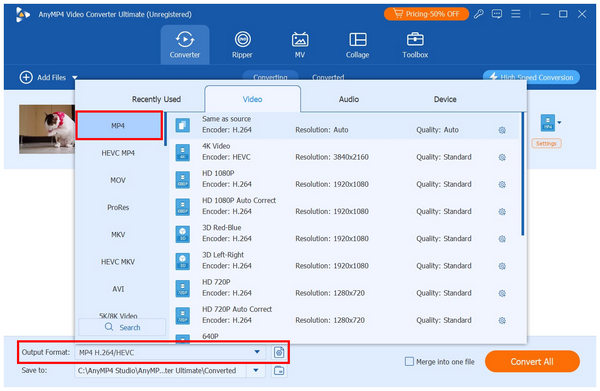Viewport: 600px width, 391px height.
Task: Open the Ripper module
Action: (x=242, y=45)
